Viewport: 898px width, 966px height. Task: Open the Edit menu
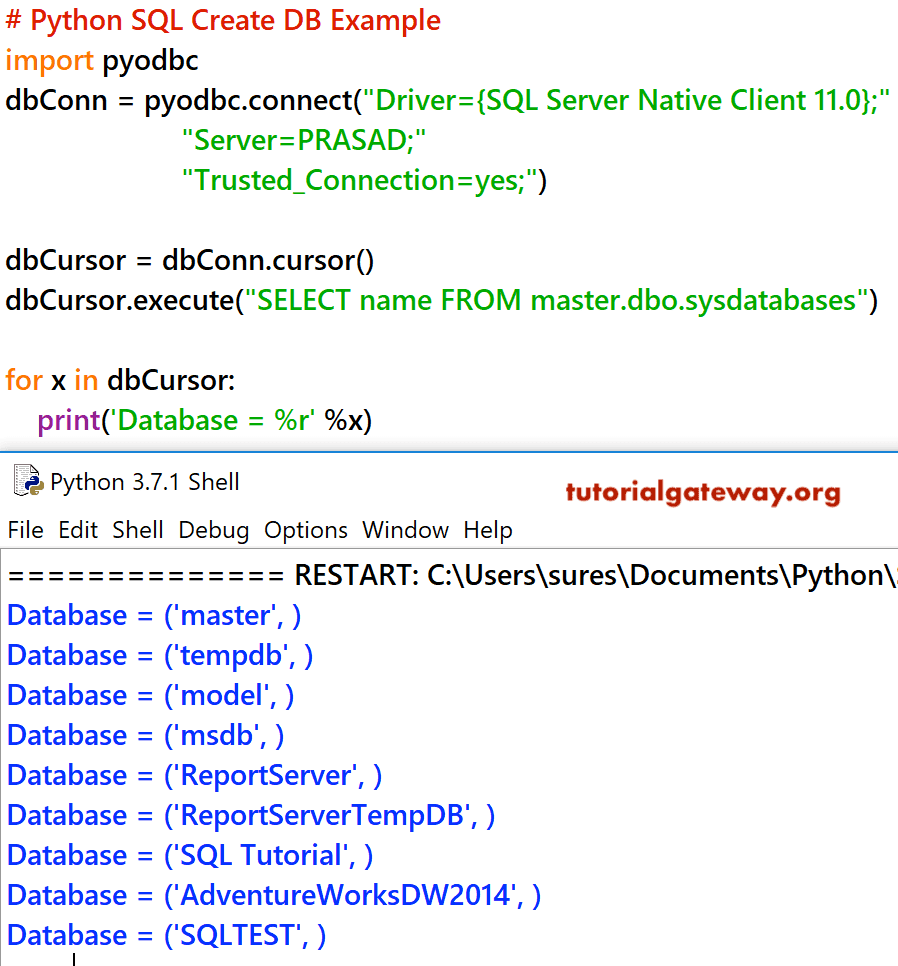coord(78,530)
